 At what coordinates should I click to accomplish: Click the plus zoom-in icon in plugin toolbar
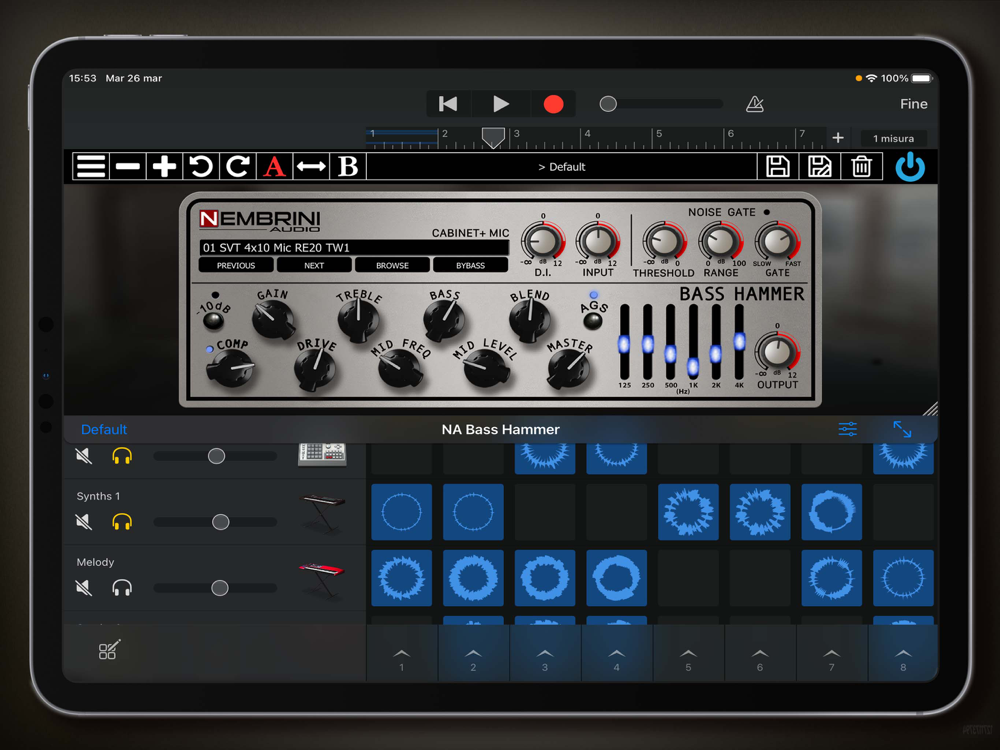[164, 166]
